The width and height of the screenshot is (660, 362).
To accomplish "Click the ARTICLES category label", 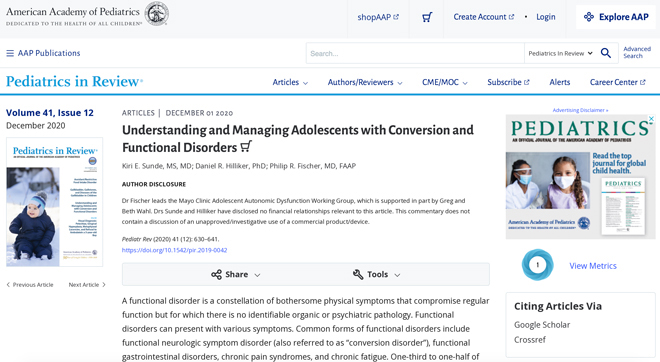I will [x=138, y=113].
